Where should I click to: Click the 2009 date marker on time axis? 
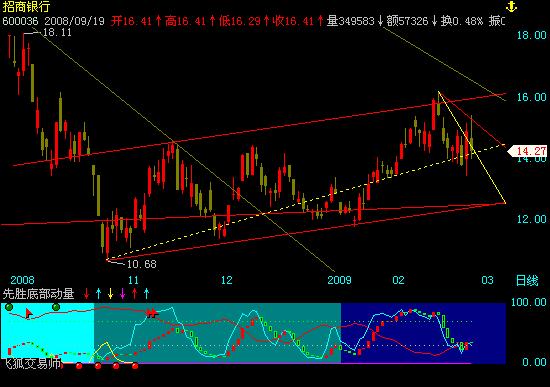(339, 280)
